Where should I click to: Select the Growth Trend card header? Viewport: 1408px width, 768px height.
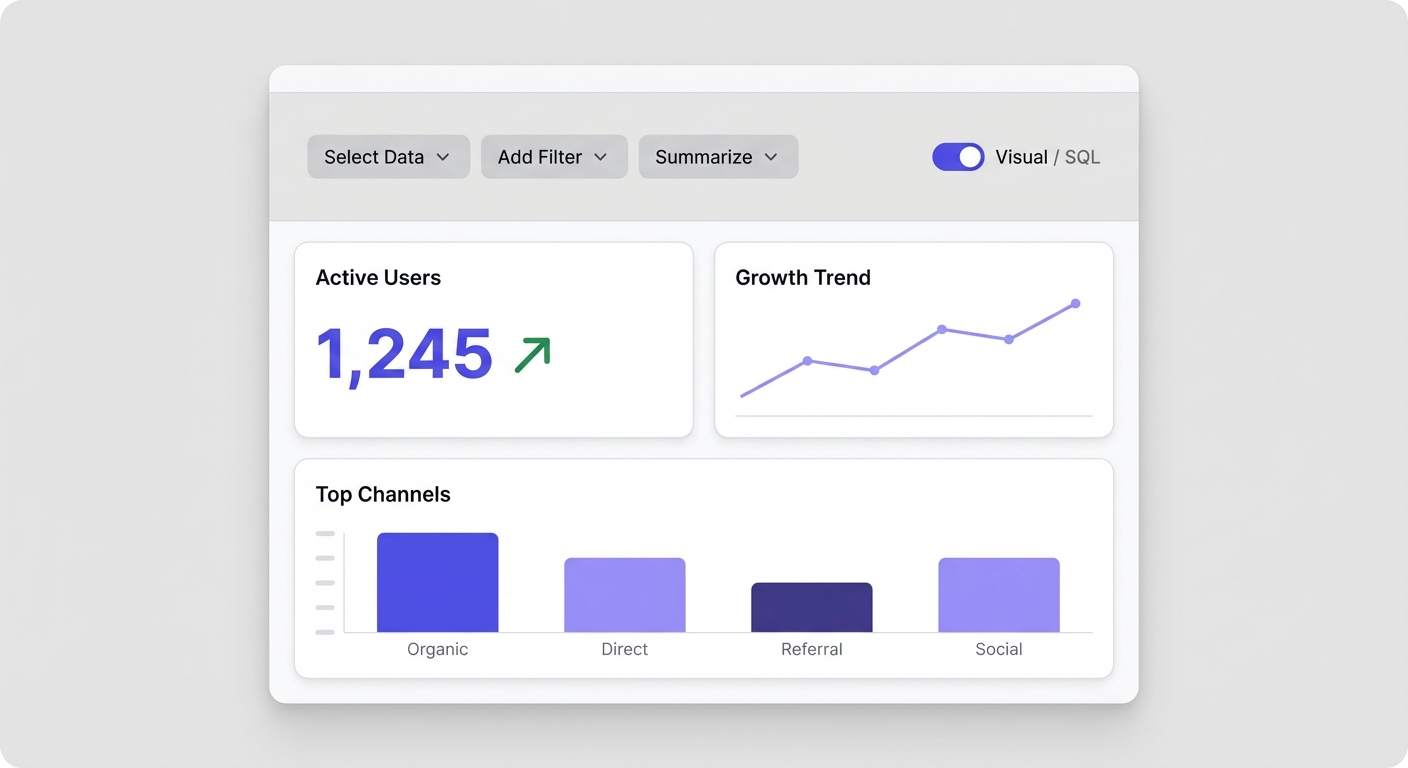(x=803, y=278)
